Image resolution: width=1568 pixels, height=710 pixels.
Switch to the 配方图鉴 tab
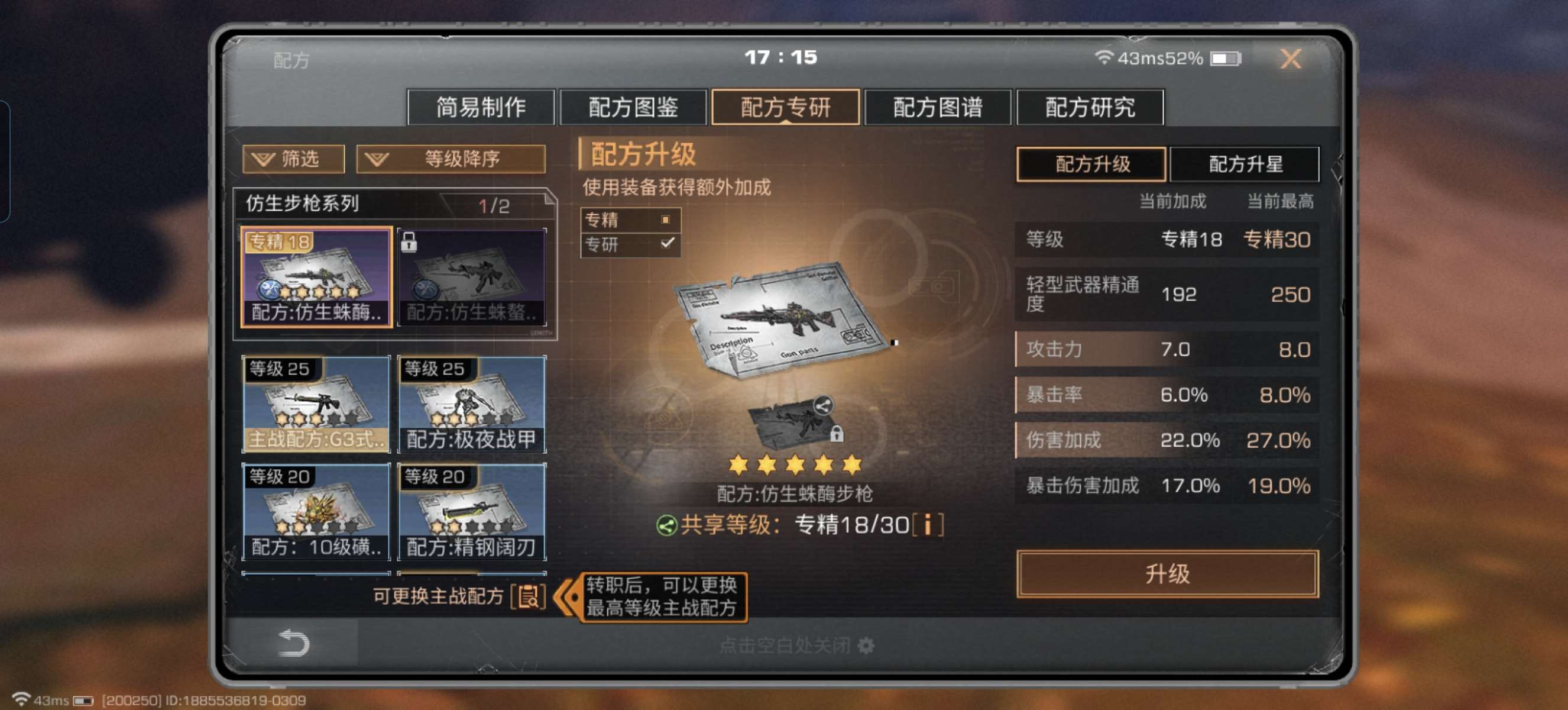tap(633, 107)
